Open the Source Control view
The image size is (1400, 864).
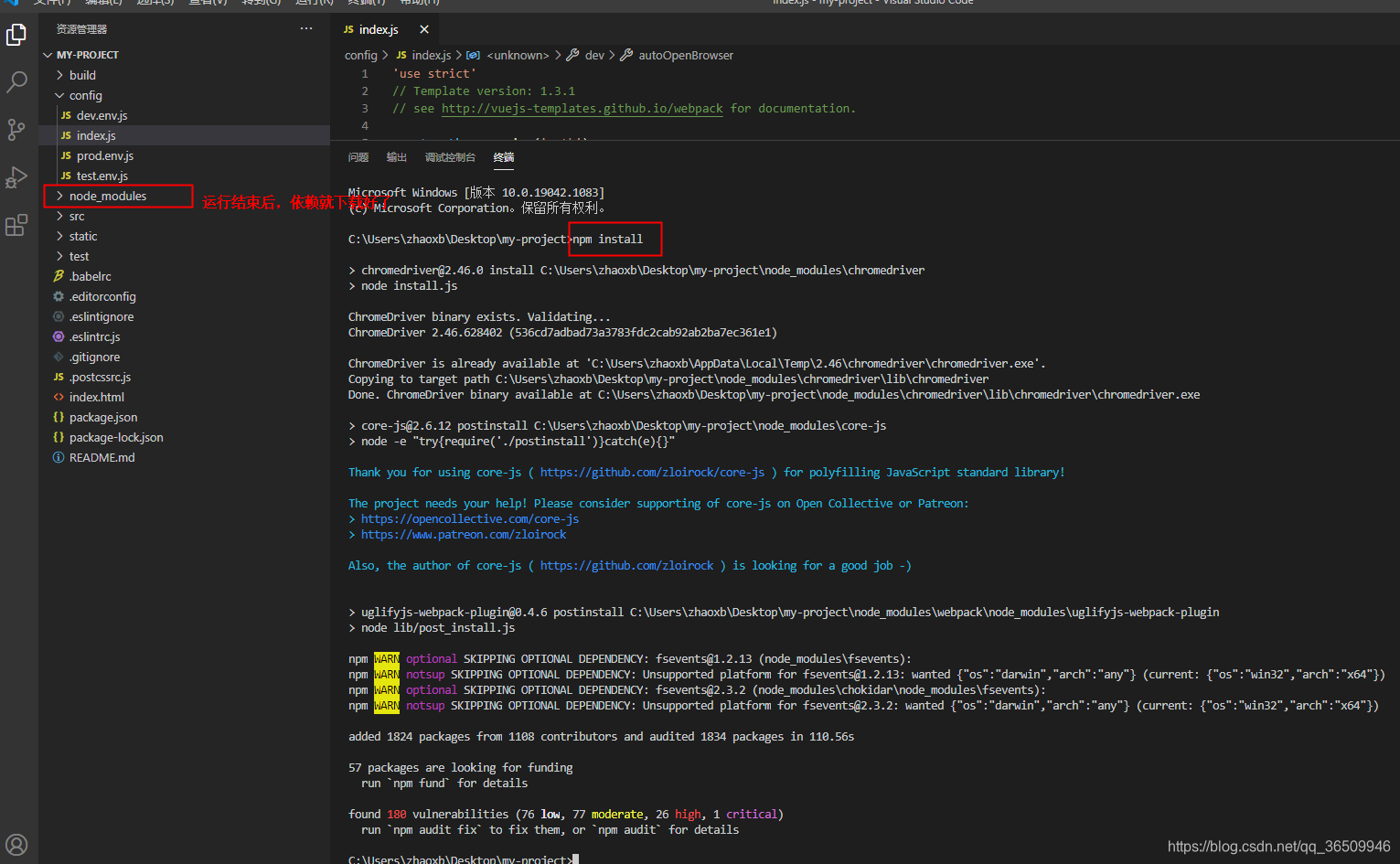point(16,130)
